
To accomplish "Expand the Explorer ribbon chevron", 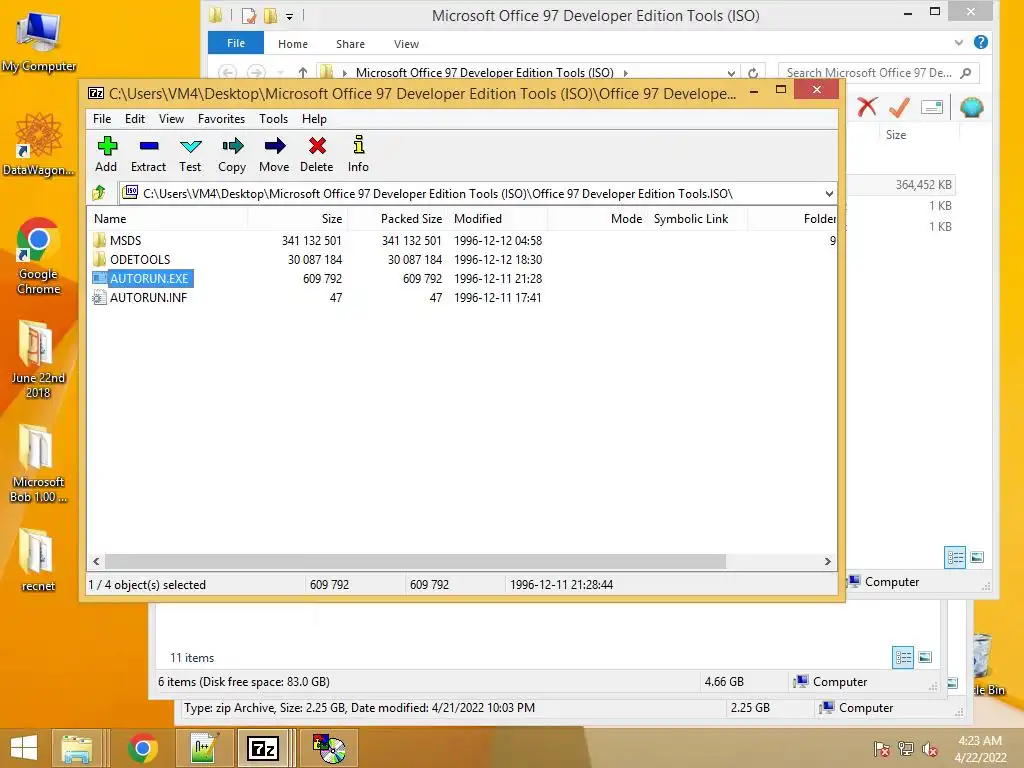I will [959, 43].
